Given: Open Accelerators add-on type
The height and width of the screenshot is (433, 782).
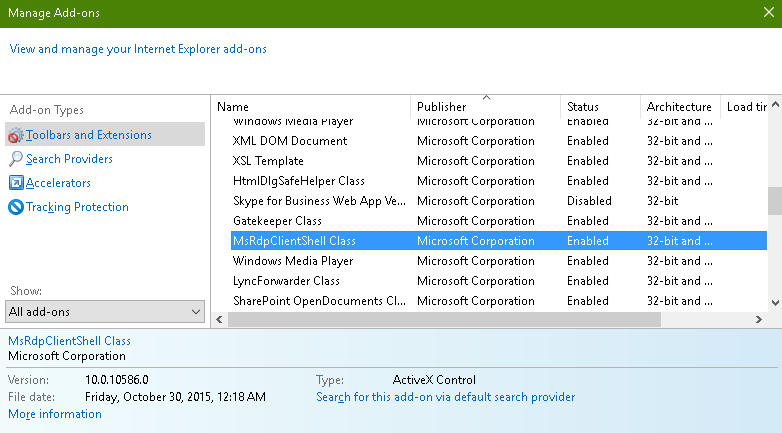Looking at the screenshot, I should 58,183.
